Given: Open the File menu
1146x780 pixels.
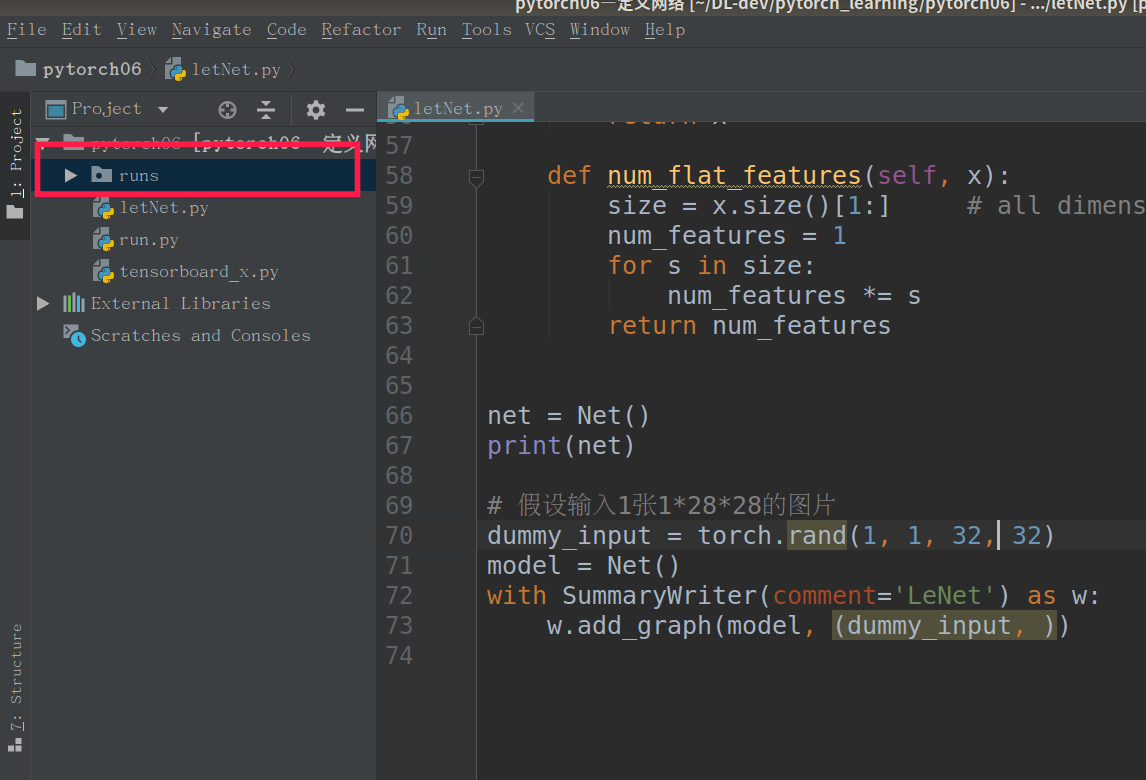Looking at the screenshot, I should coord(27,30).
